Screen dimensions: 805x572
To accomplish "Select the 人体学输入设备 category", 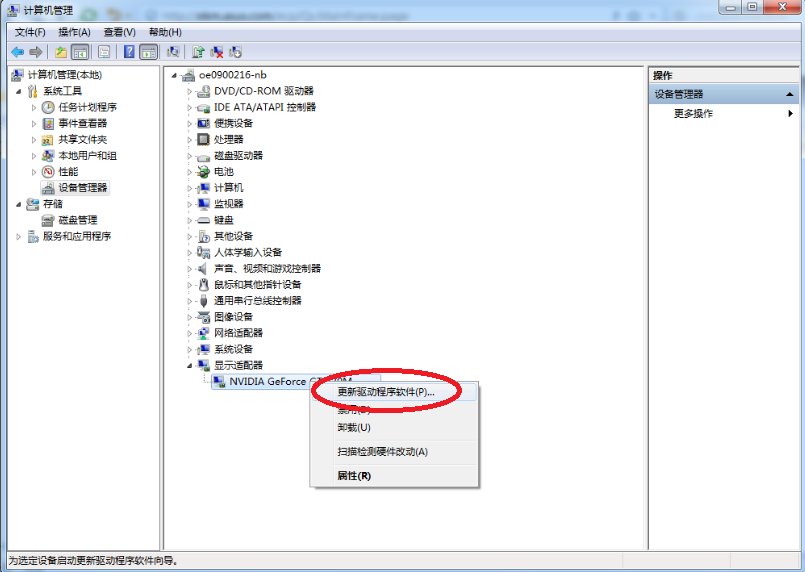I will [248, 252].
